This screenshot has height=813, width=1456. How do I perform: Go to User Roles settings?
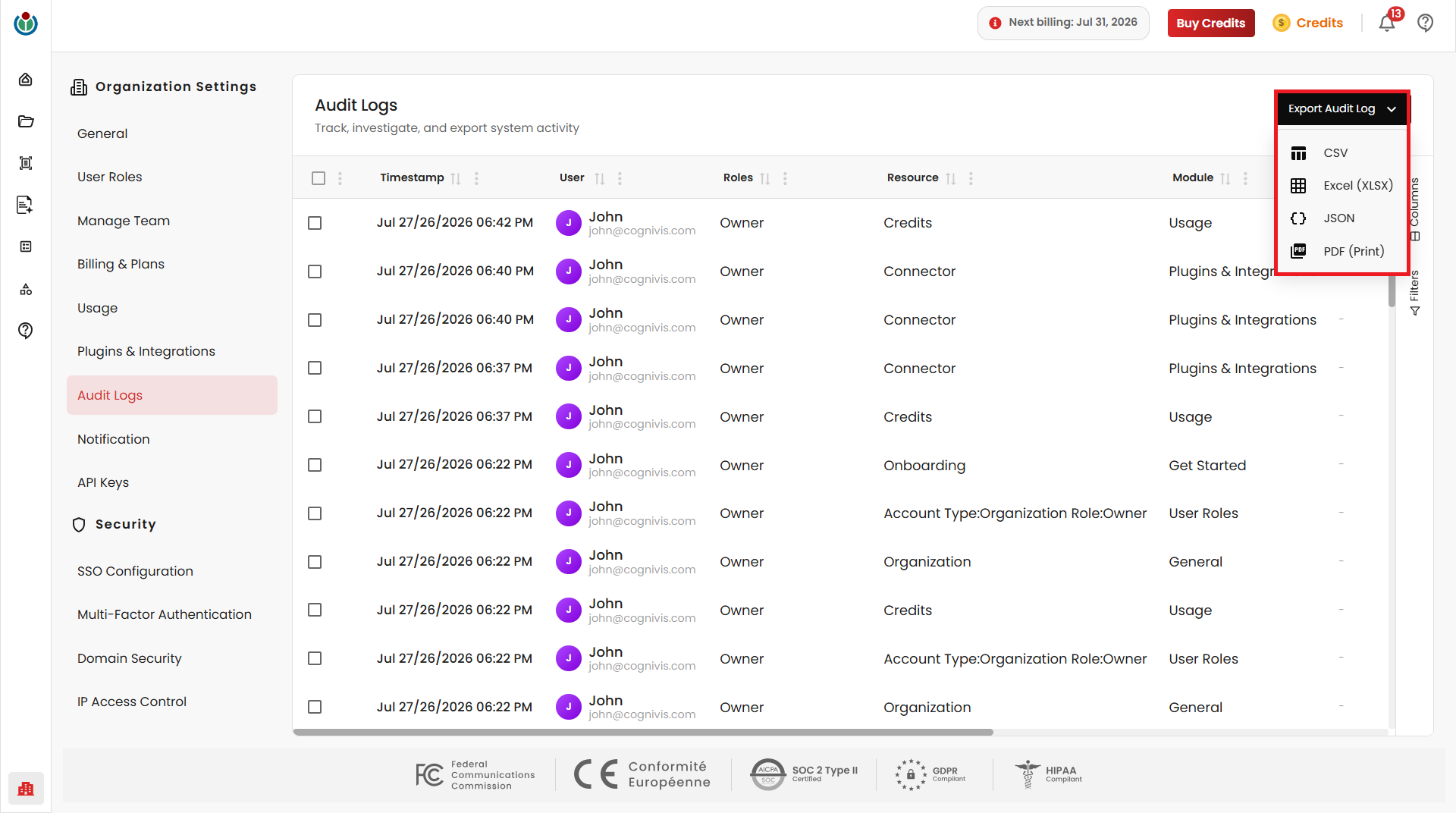[110, 177]
